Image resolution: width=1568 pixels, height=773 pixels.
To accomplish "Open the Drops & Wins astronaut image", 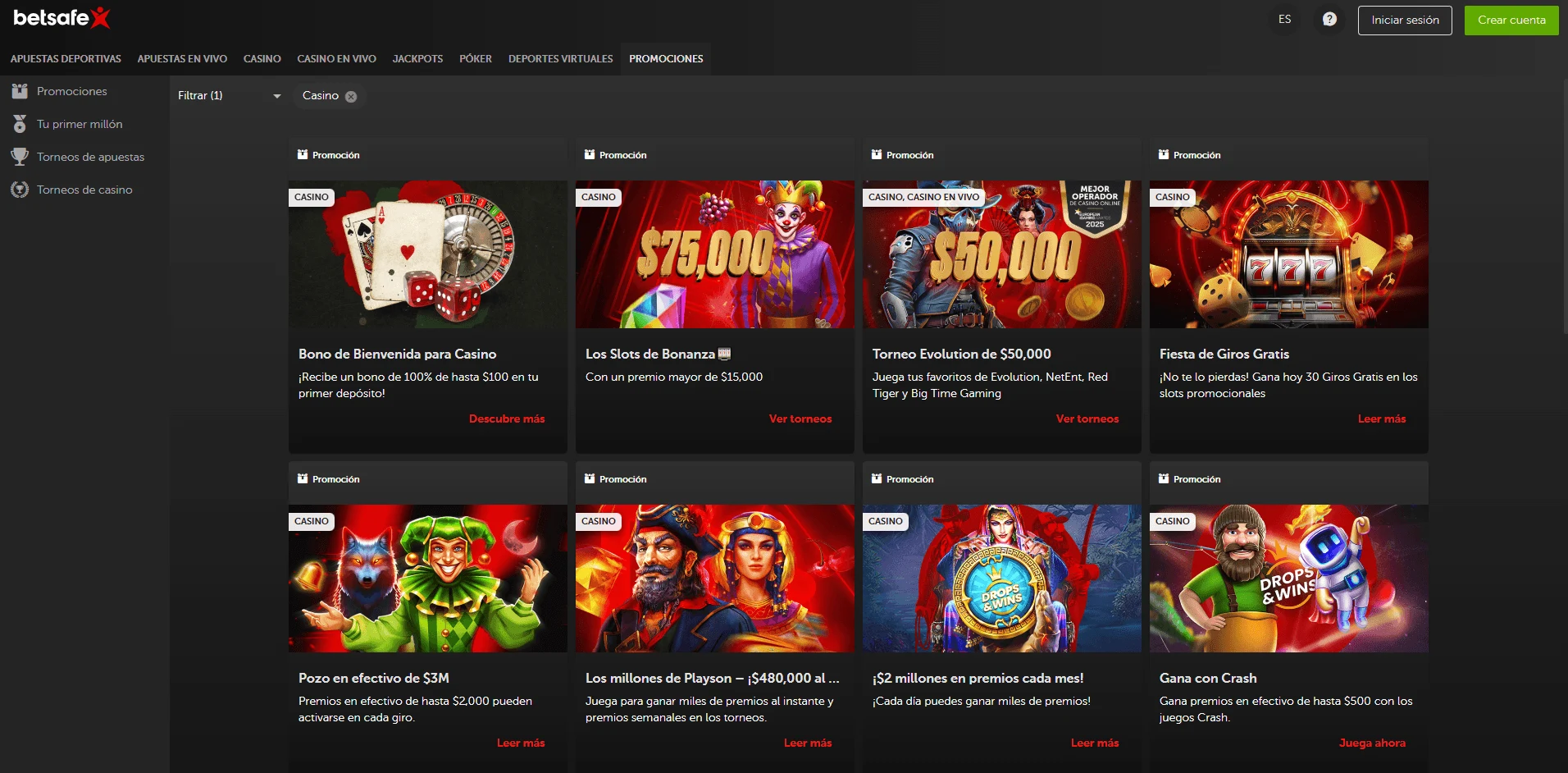I will click(1289, 579).
